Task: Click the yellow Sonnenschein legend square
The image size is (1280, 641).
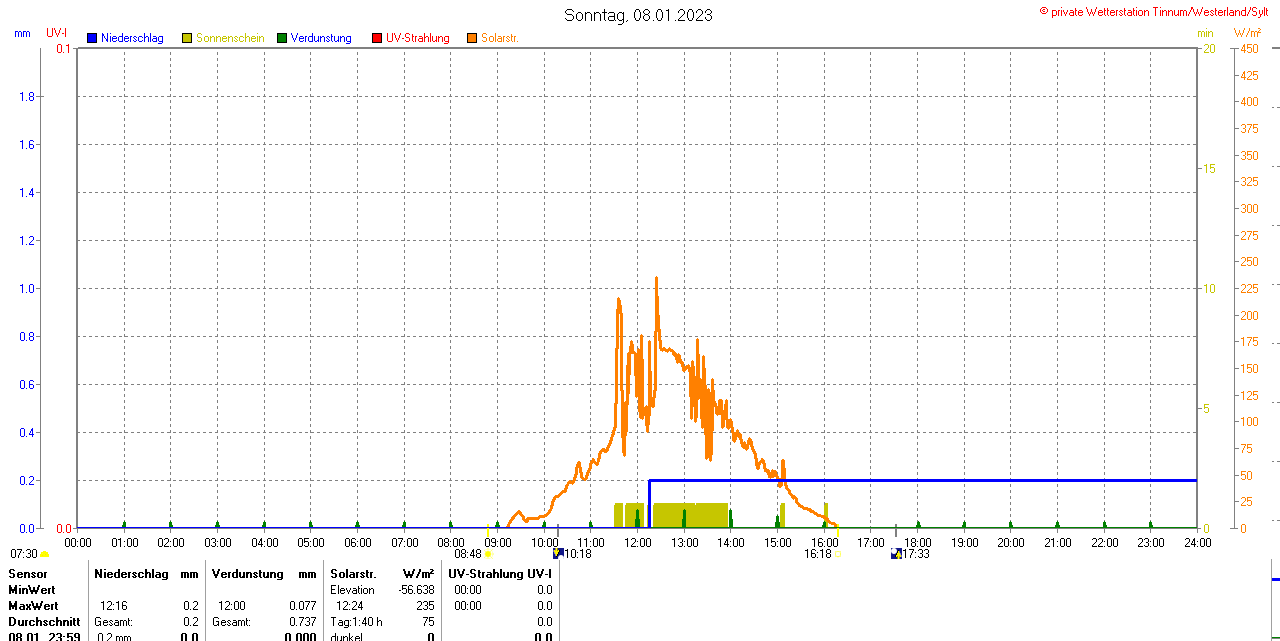Action: pos(187,38)
